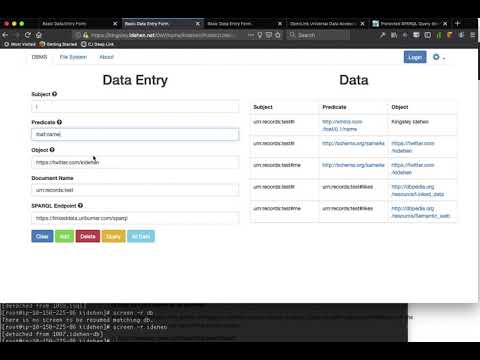Bookmark this page with the star icon

tap(278, 35)
